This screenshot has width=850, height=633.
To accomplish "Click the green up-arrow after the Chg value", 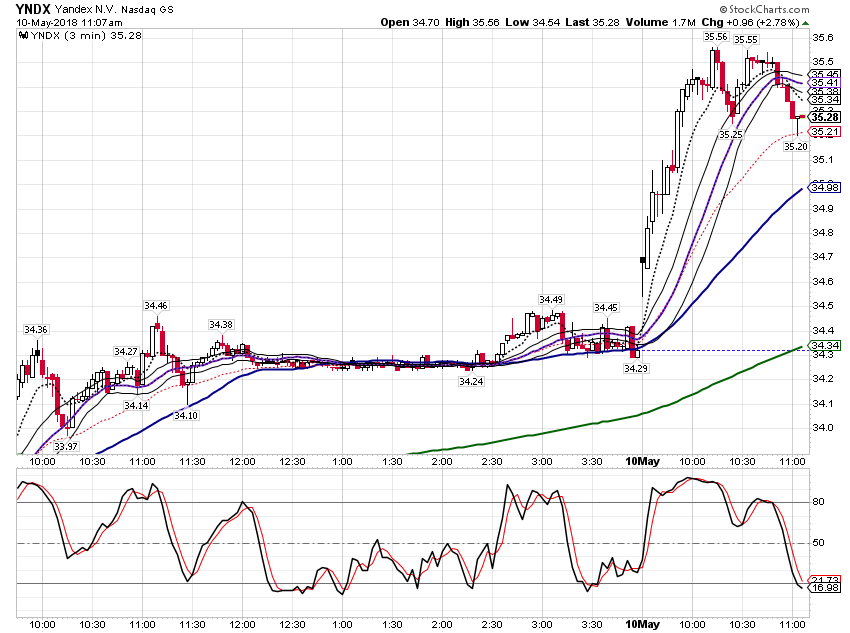I will 806,23.
